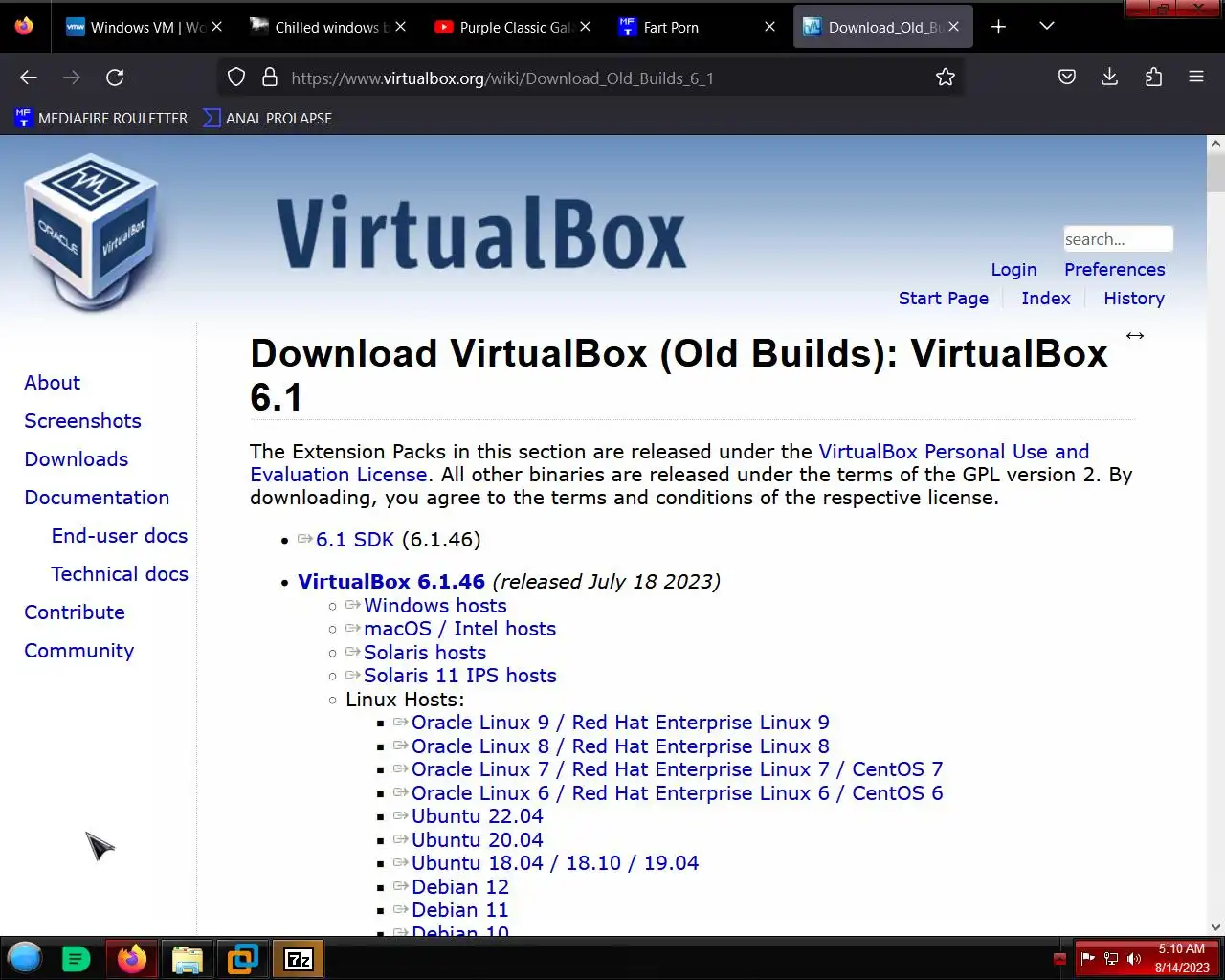This screenshot has height=980, width=1225.
Task: Expand the list all tabs chevron
Action: (1047, 27)
